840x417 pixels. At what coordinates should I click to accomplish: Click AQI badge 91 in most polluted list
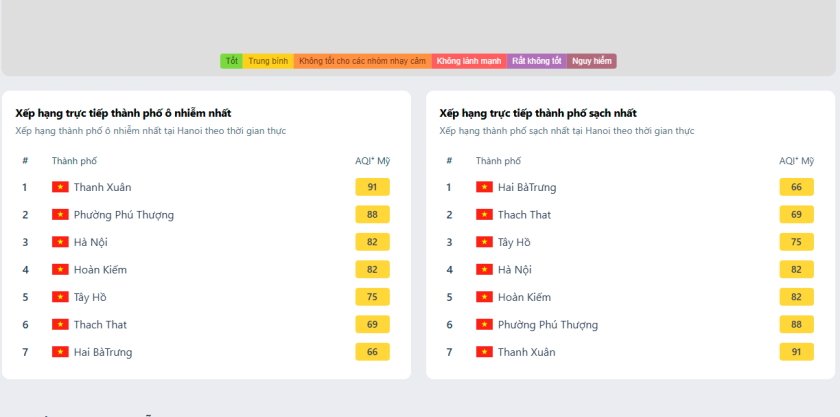click(x=372, y=187)
